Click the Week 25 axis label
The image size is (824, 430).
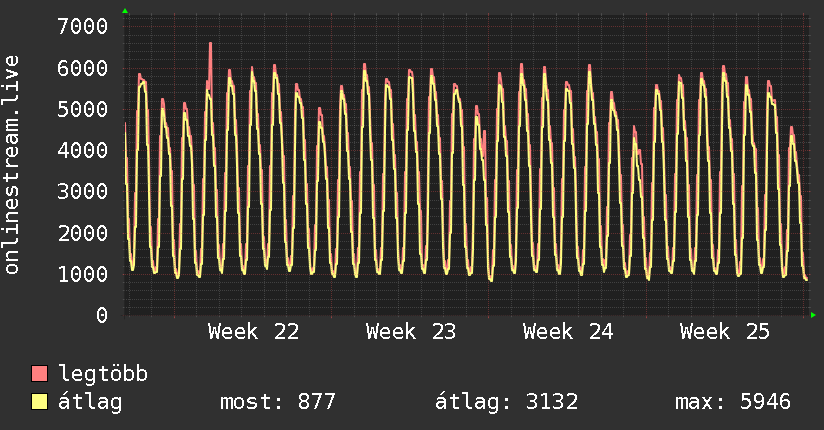click(x=725, y=332)
